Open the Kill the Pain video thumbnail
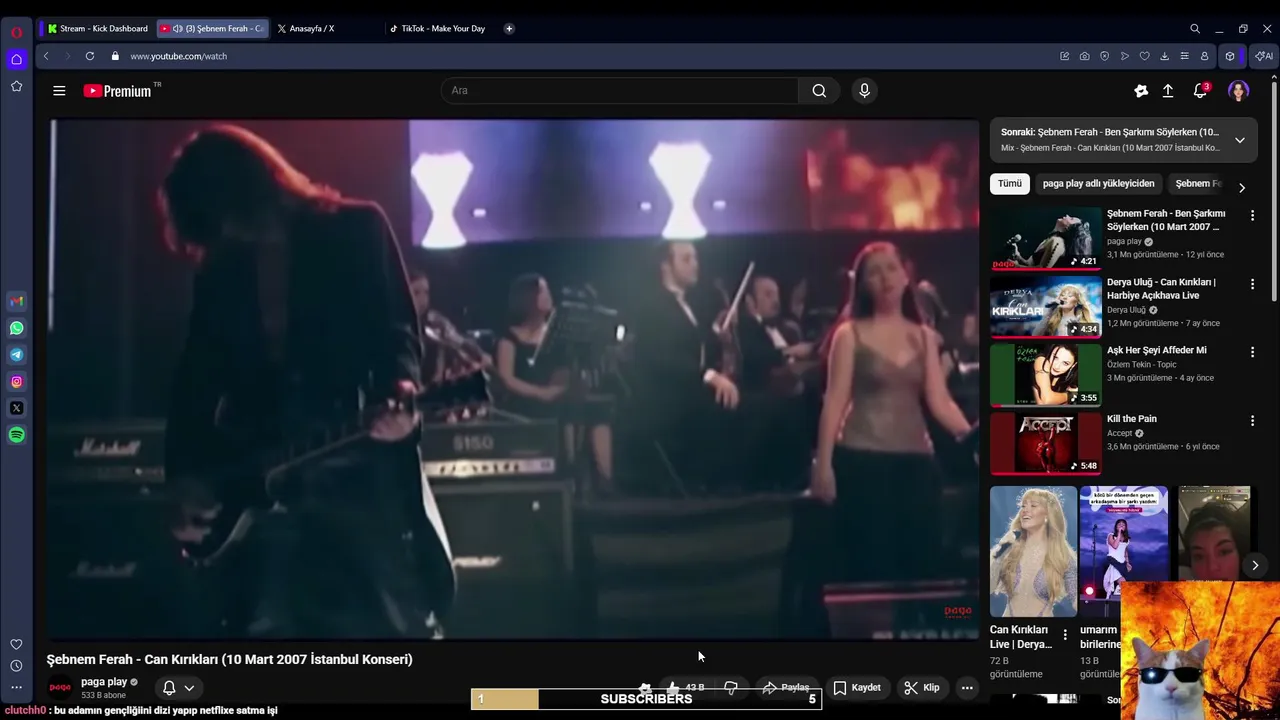 pos(1046,444)
